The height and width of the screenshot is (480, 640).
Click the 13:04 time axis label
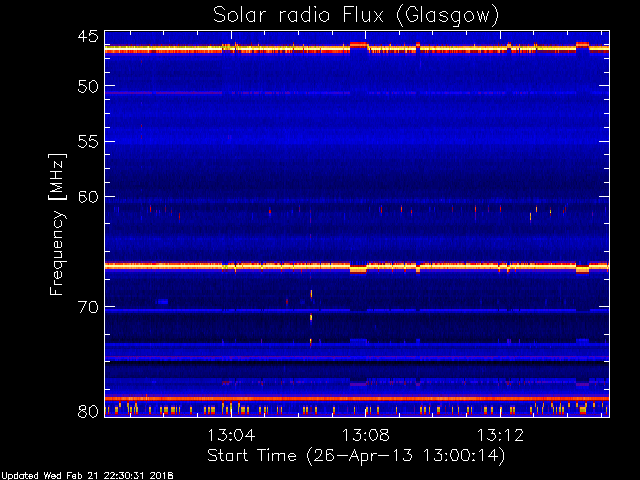click(x=231, y=435)
